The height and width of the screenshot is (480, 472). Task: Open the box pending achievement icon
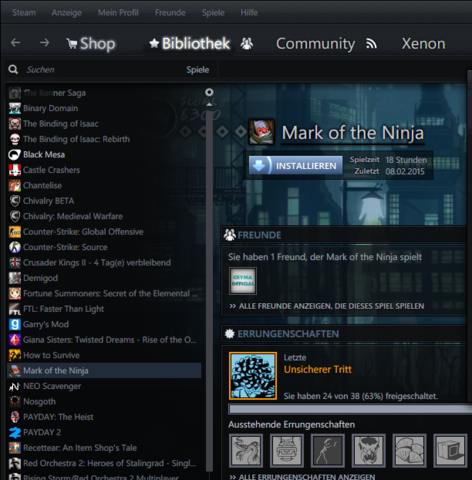pos(450,450)
